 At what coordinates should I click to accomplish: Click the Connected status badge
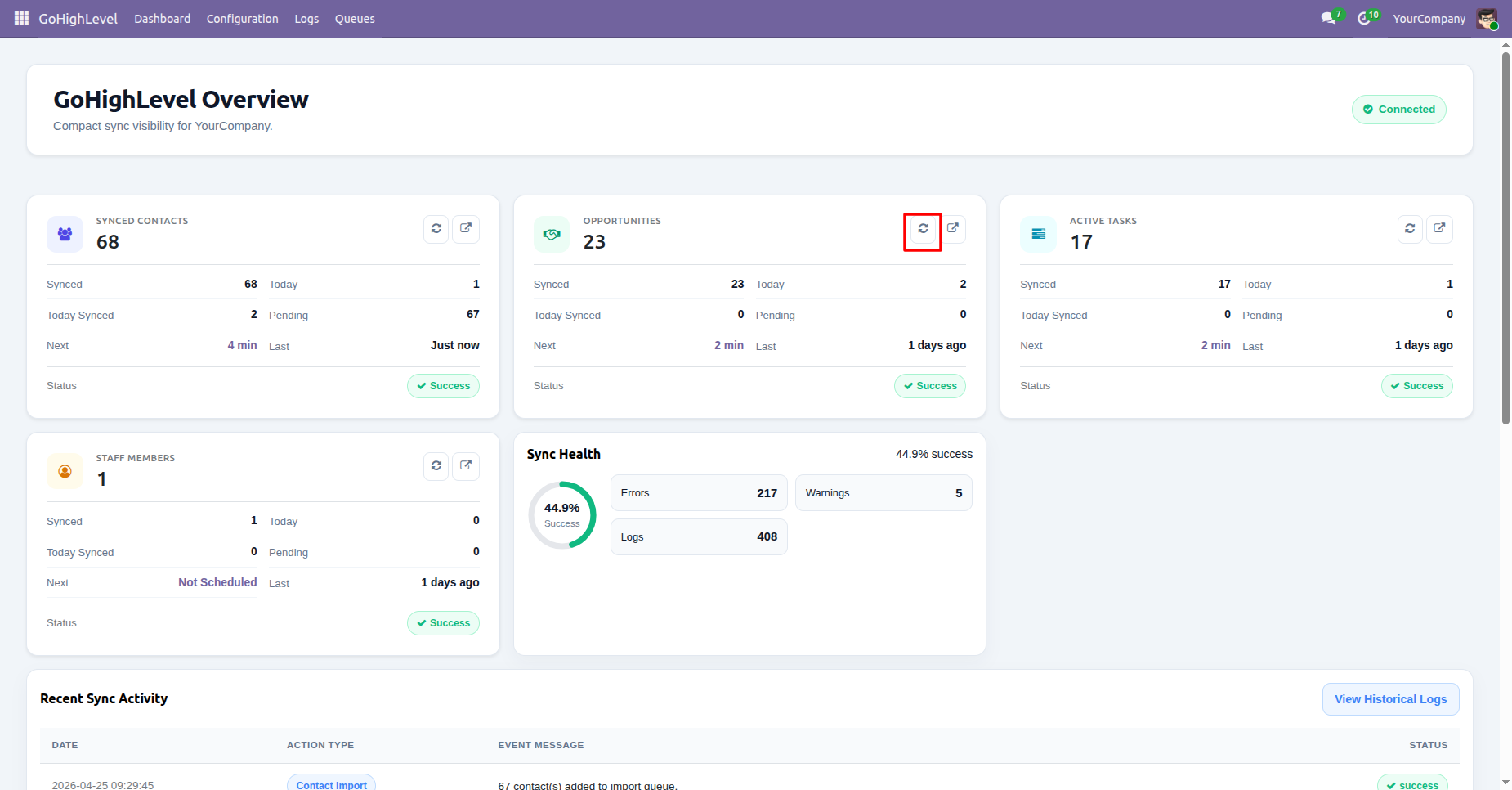click(1398, 110)
